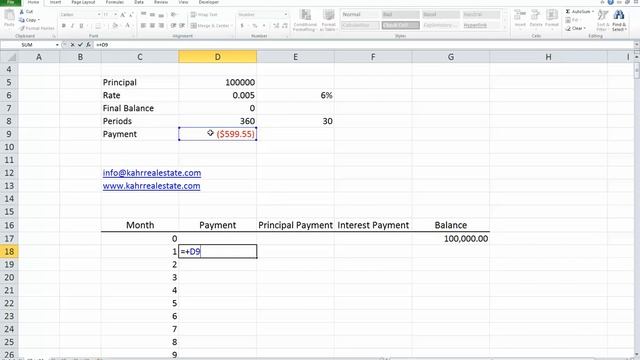Click inside the formula bar text
Viewport: 640px width, 360px height.
[x=102, y=45]
